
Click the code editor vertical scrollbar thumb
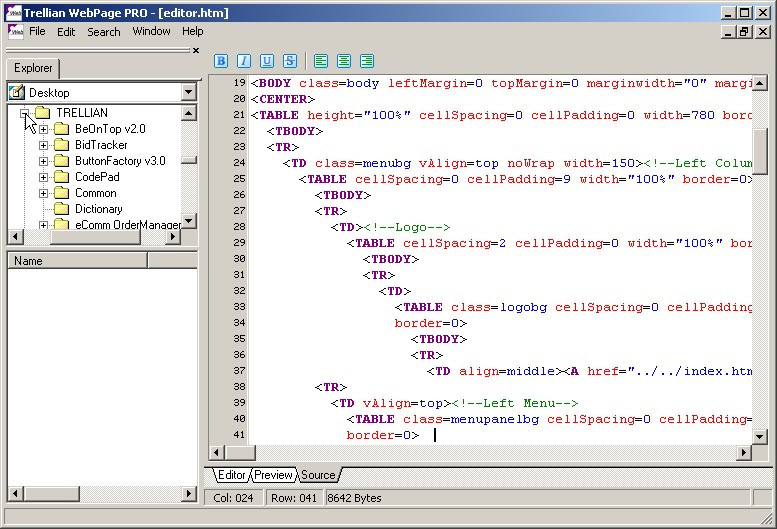(759, 152)
